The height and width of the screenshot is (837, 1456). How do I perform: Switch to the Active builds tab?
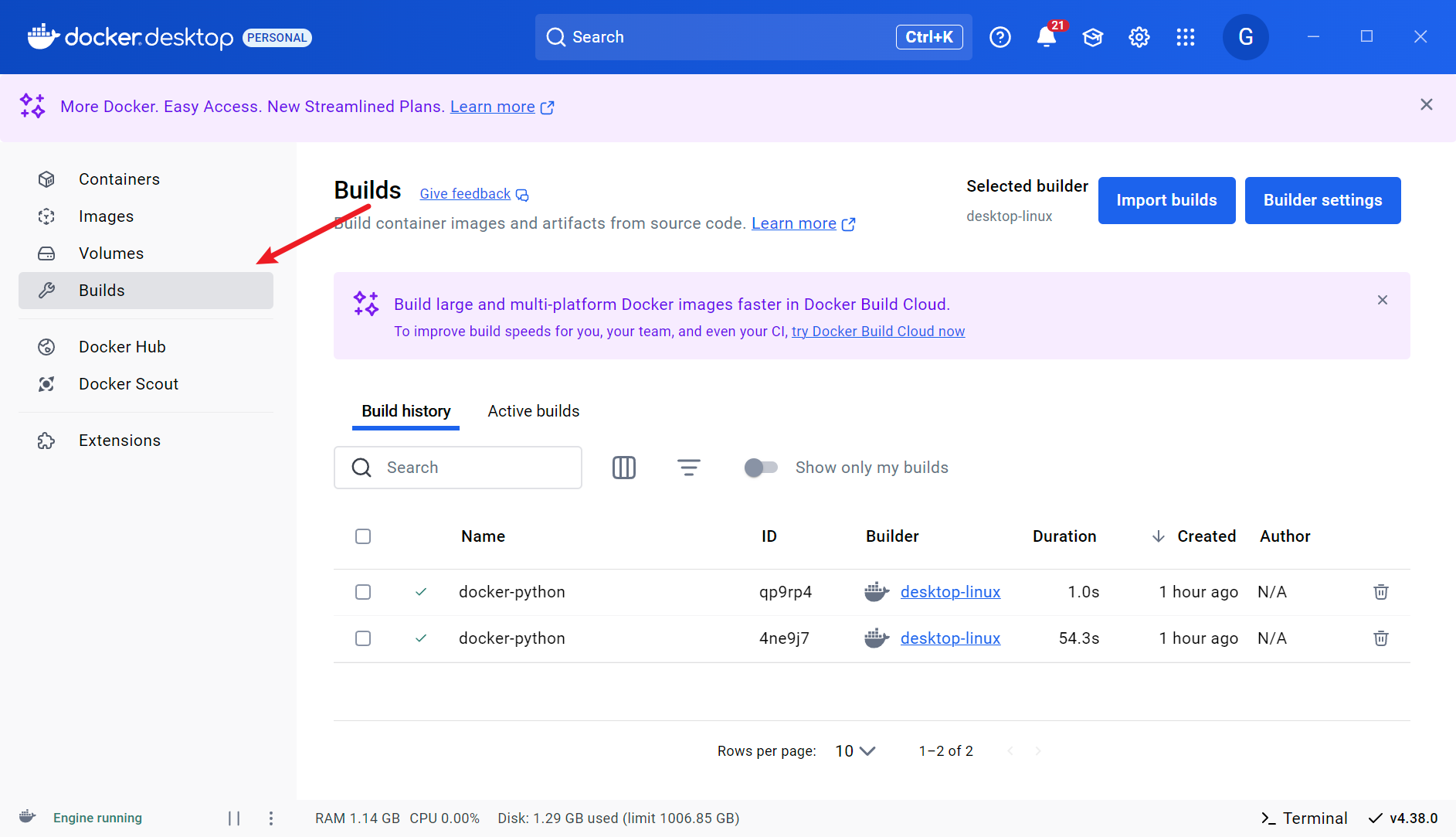point(534,411)
